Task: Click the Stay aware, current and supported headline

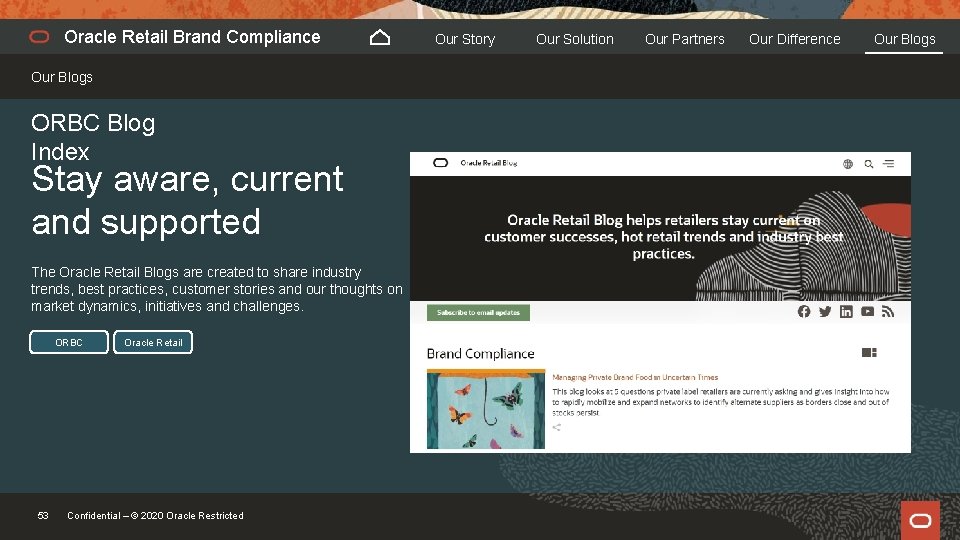Action: tap(187, 200)
